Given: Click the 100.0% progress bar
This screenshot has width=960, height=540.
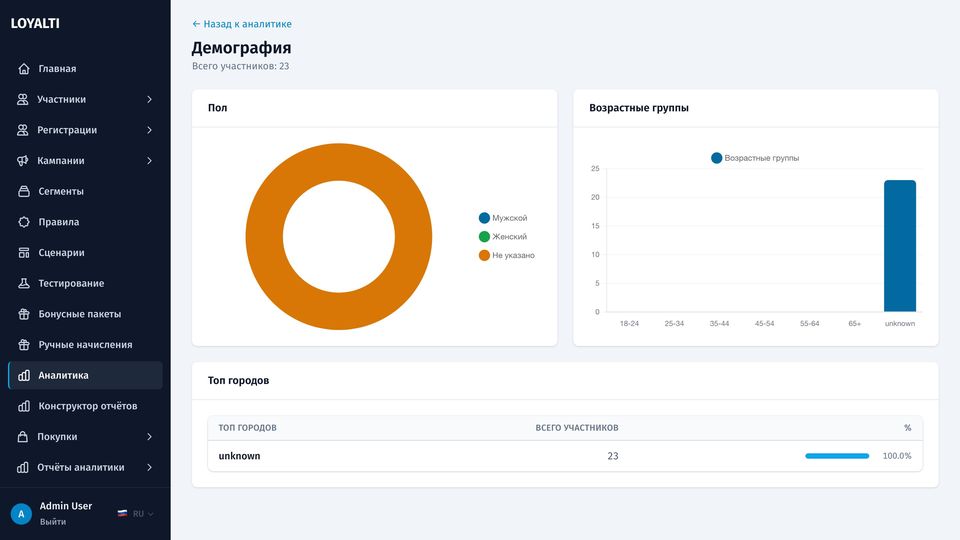Looking at the screenshot, I should [x=837, y=456].
